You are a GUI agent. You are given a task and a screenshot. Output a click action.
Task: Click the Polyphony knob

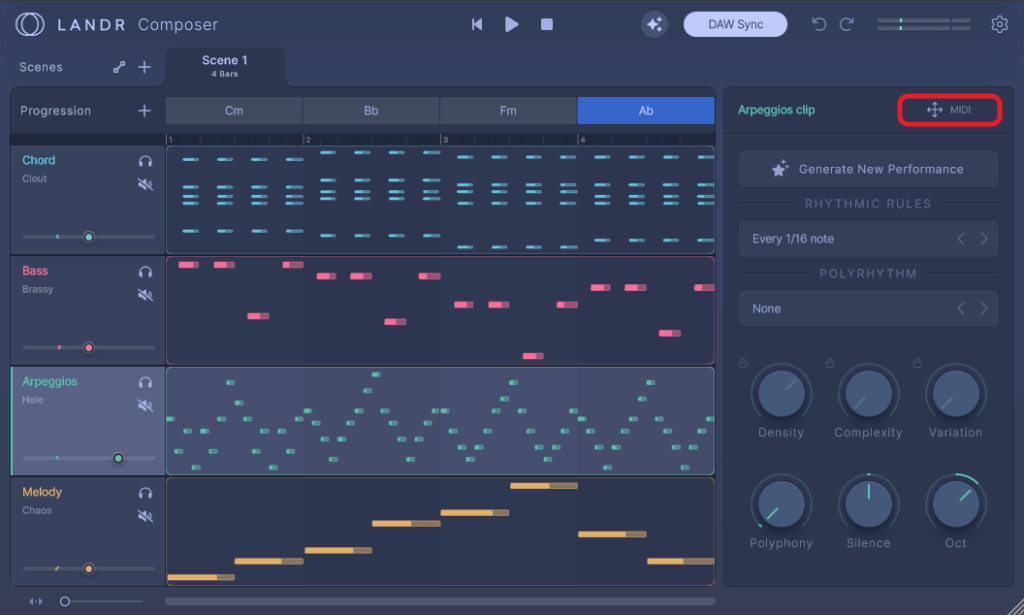[x=781, y=504]
